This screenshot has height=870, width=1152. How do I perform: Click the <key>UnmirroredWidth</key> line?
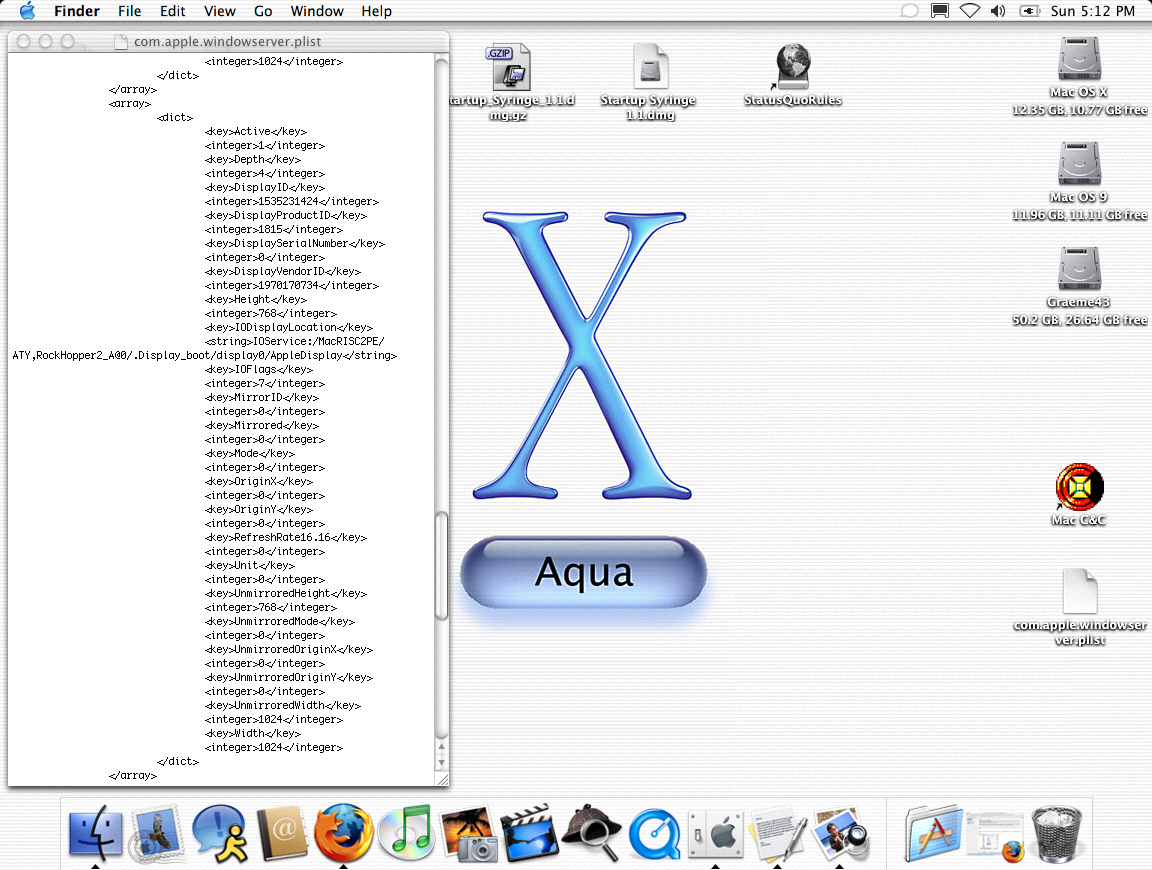pyautogui.click(x=283, y=705)
